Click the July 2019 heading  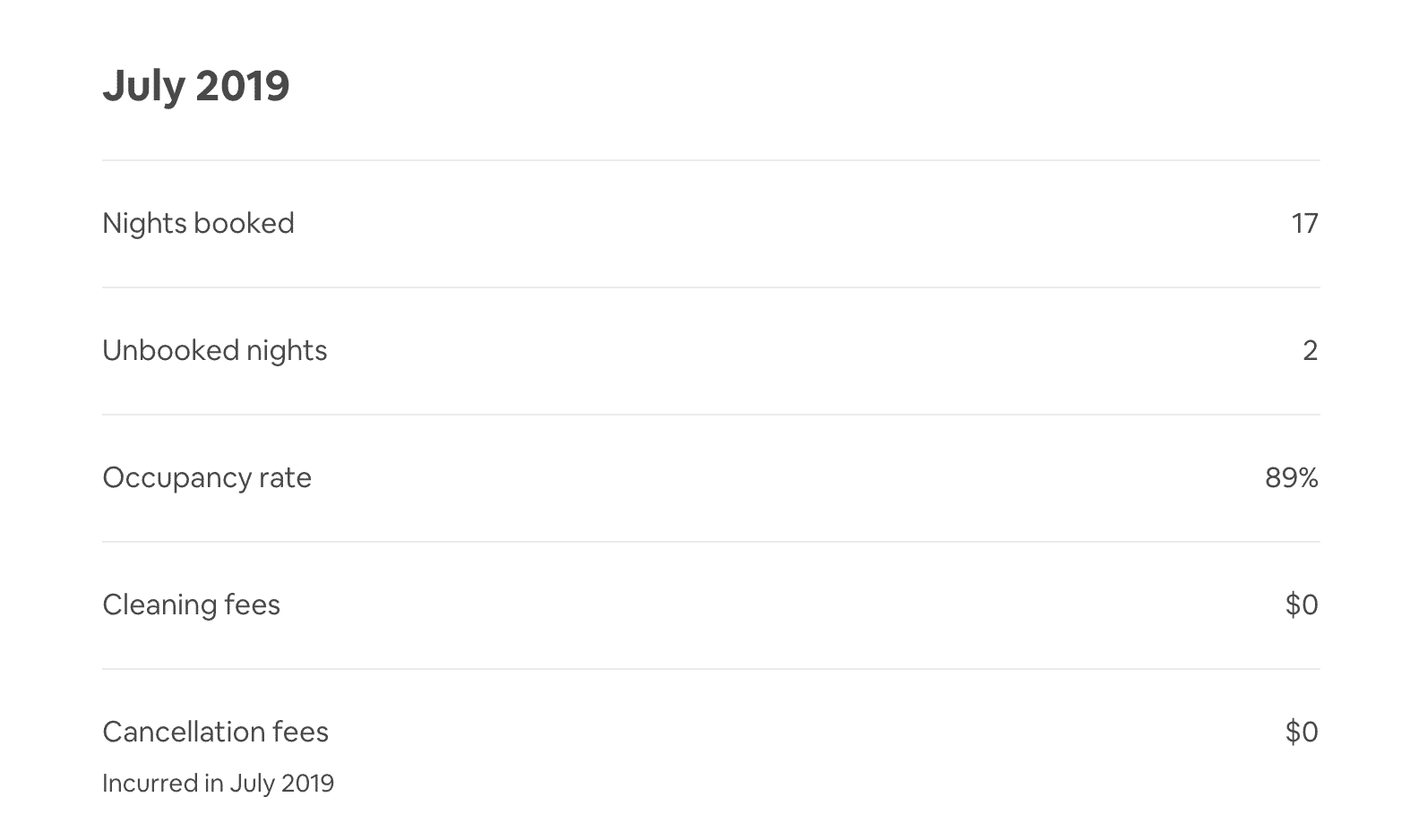196,86
